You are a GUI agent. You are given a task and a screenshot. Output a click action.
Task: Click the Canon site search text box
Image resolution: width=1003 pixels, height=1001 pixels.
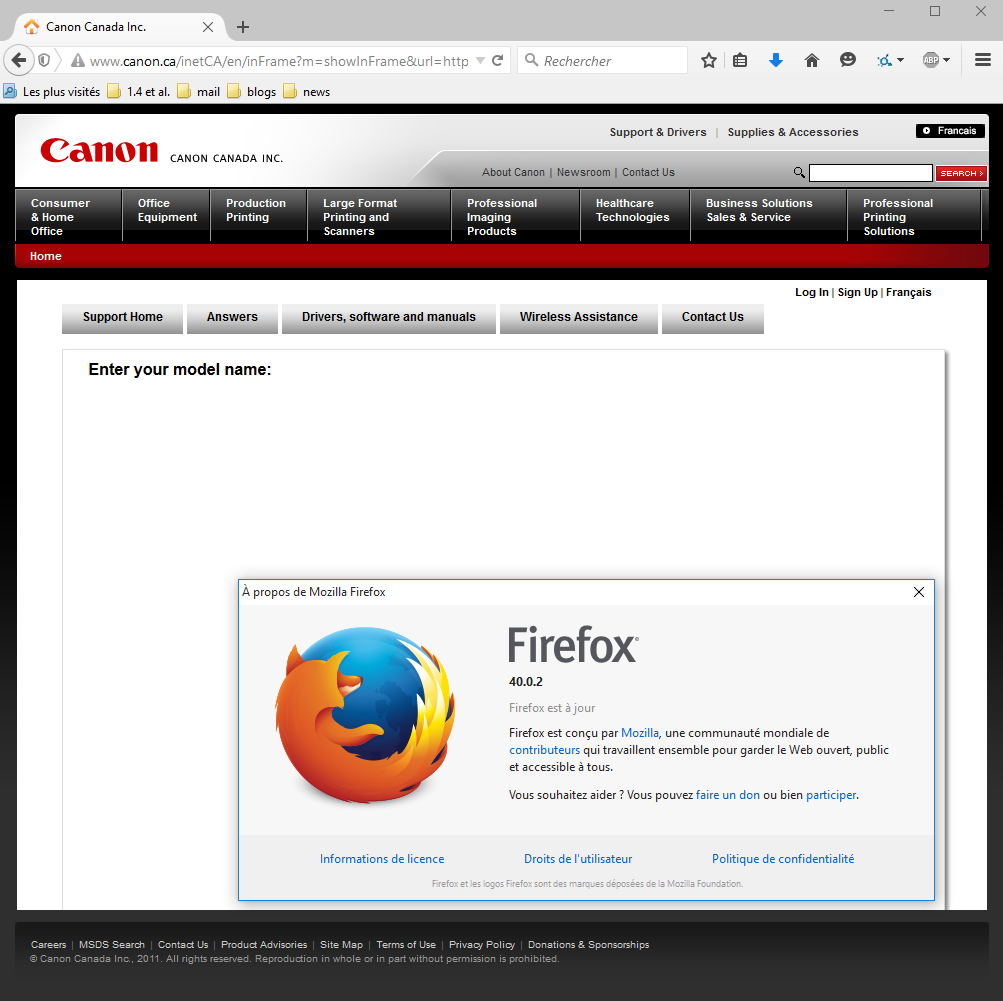(871, 173)
